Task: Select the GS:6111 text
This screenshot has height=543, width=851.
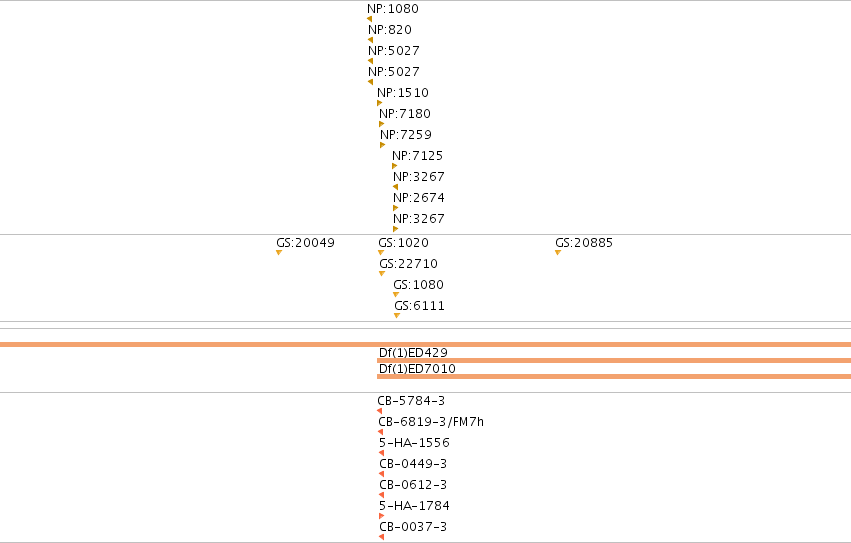Action: 420,306
